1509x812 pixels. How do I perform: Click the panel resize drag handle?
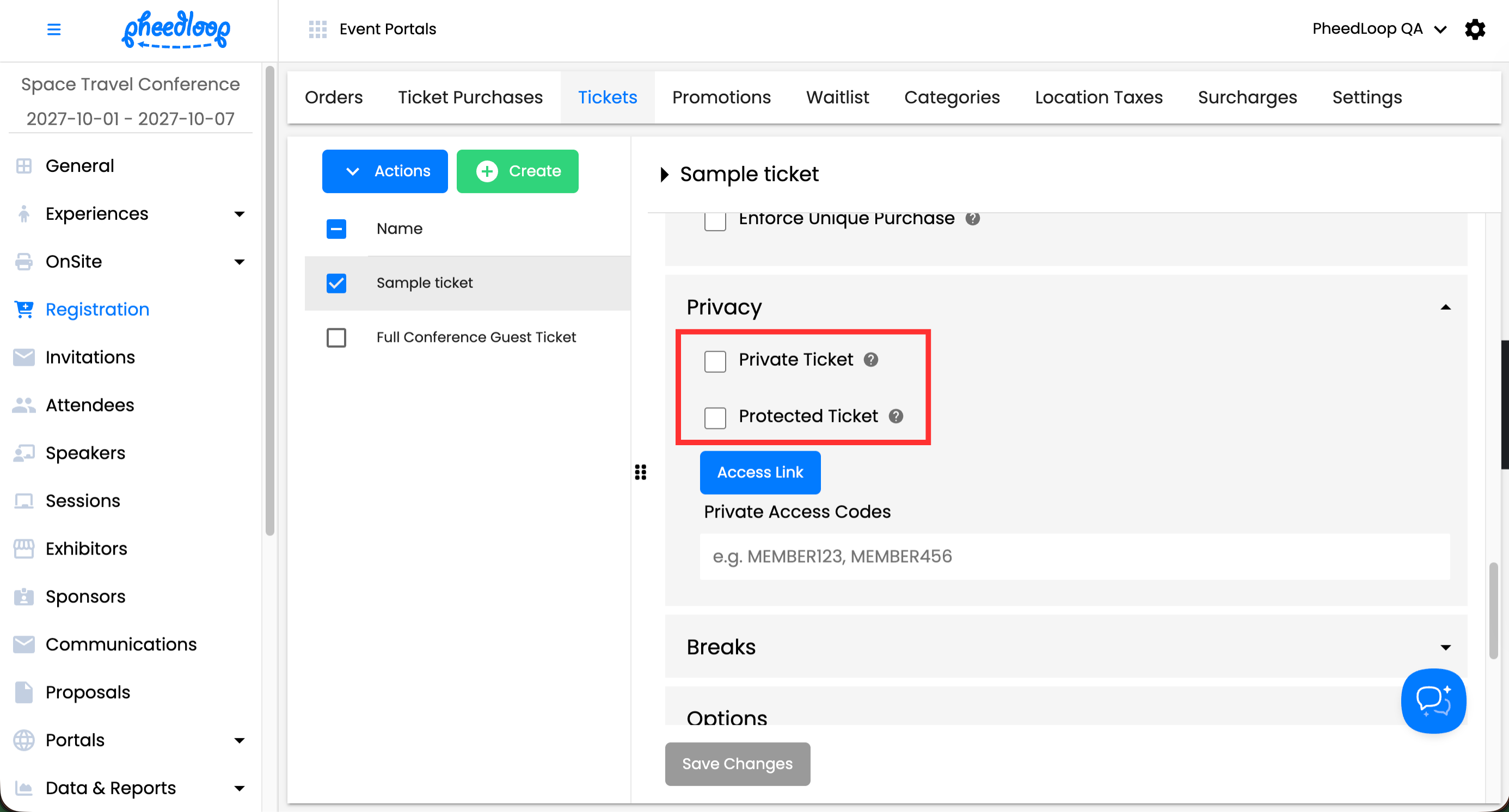coord(640,472)
